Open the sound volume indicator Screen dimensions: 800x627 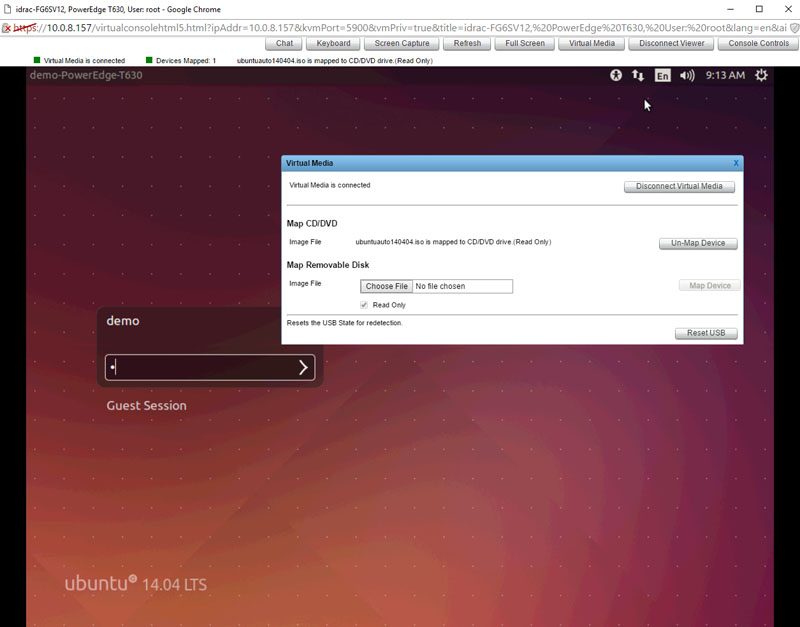pos(687,76)
